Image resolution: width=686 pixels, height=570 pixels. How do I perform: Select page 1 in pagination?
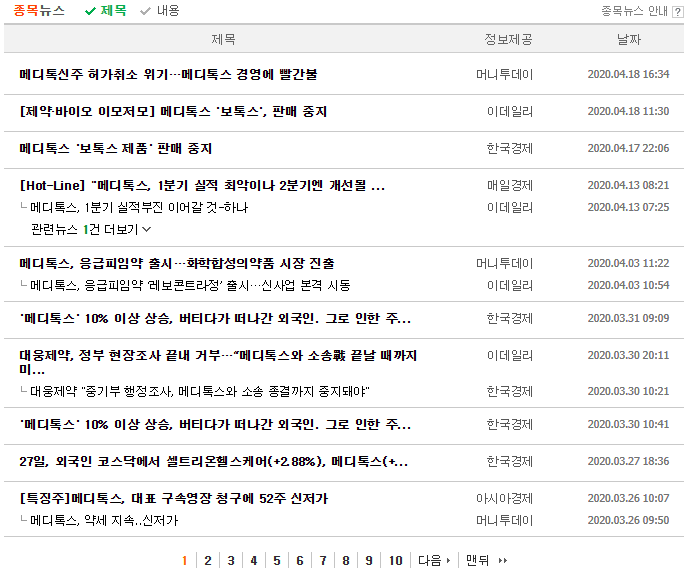point(185,560)
